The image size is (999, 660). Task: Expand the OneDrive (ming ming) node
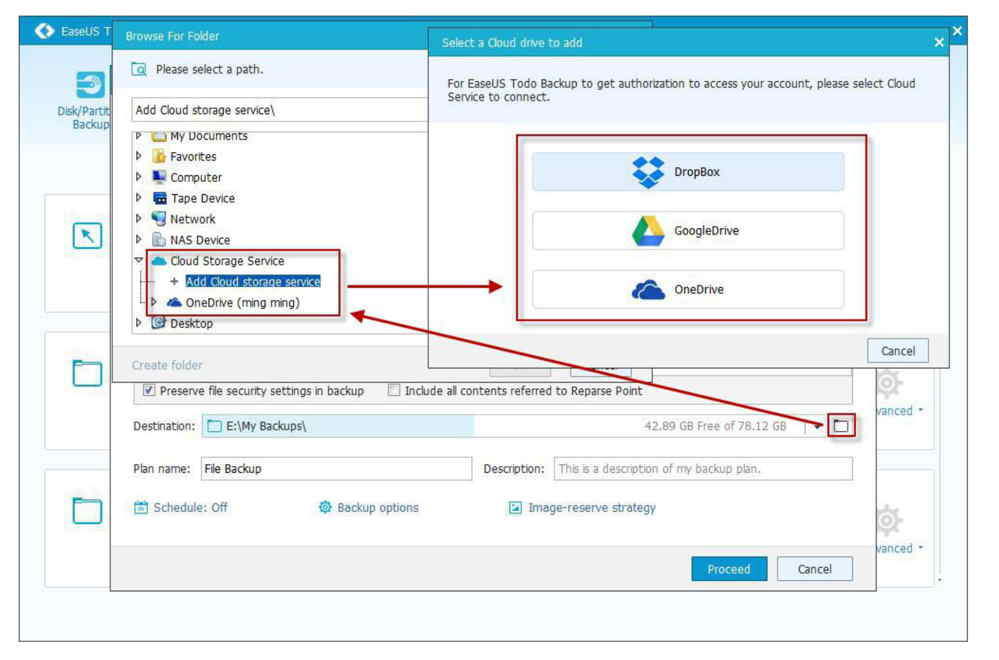coord(154,302)
